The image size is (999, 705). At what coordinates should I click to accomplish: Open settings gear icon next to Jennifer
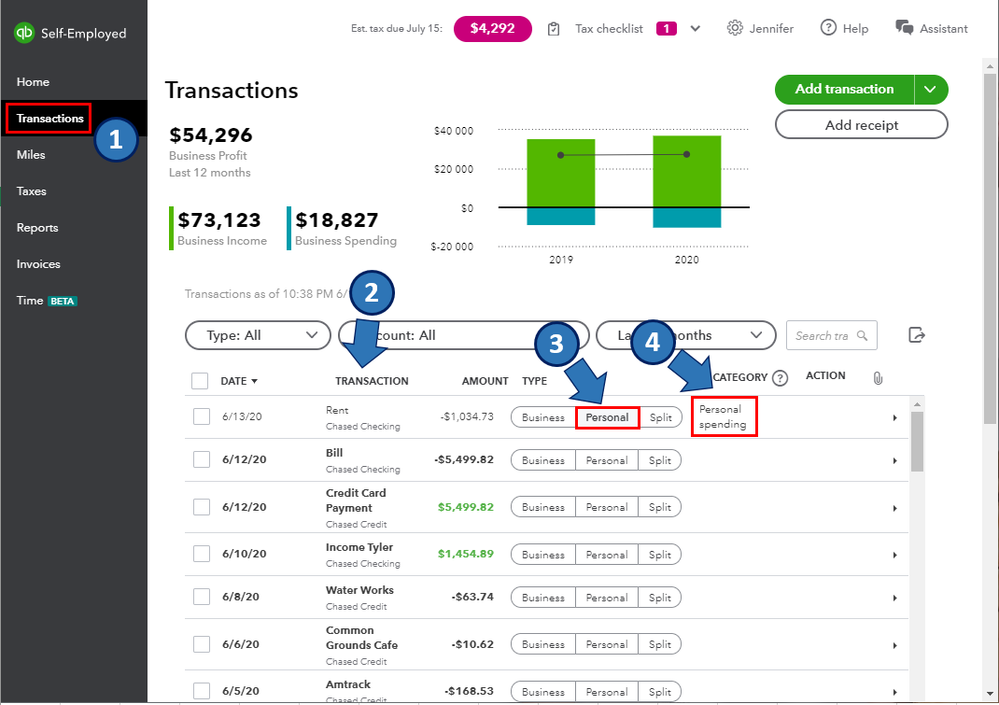point(735,28)
